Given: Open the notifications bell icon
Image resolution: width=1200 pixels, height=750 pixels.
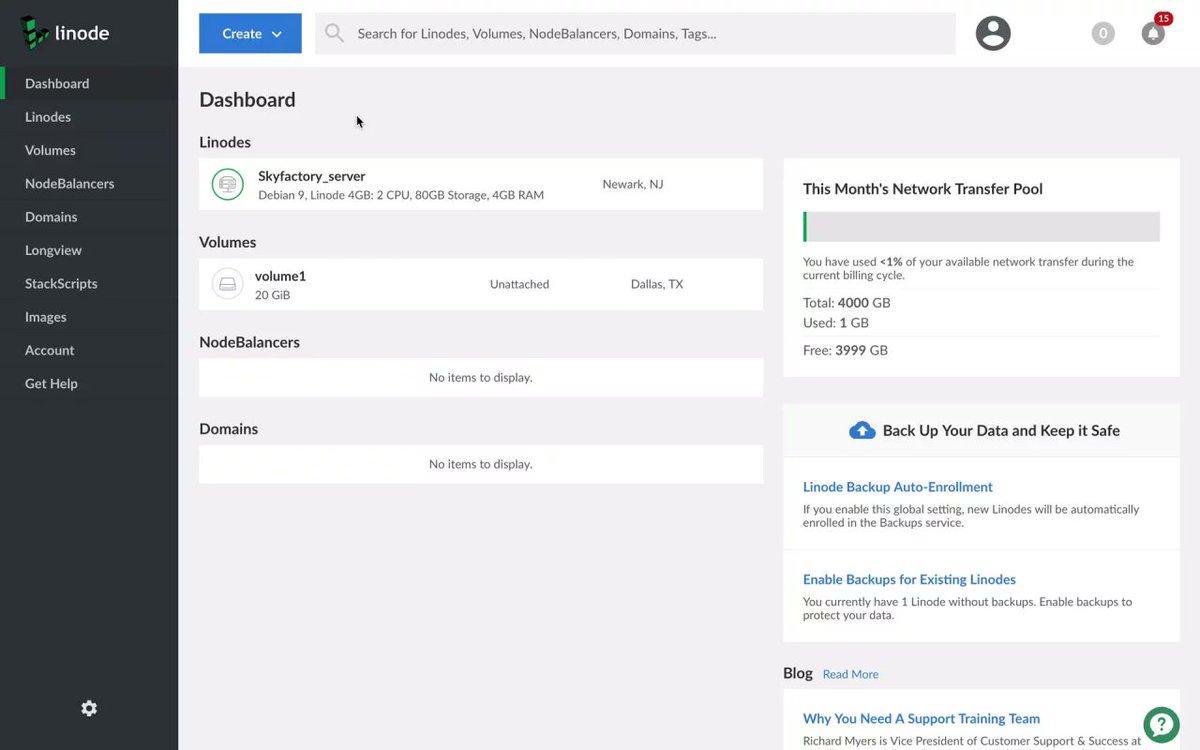Looking at the screenshot, I should click(x=1153, y=33).
